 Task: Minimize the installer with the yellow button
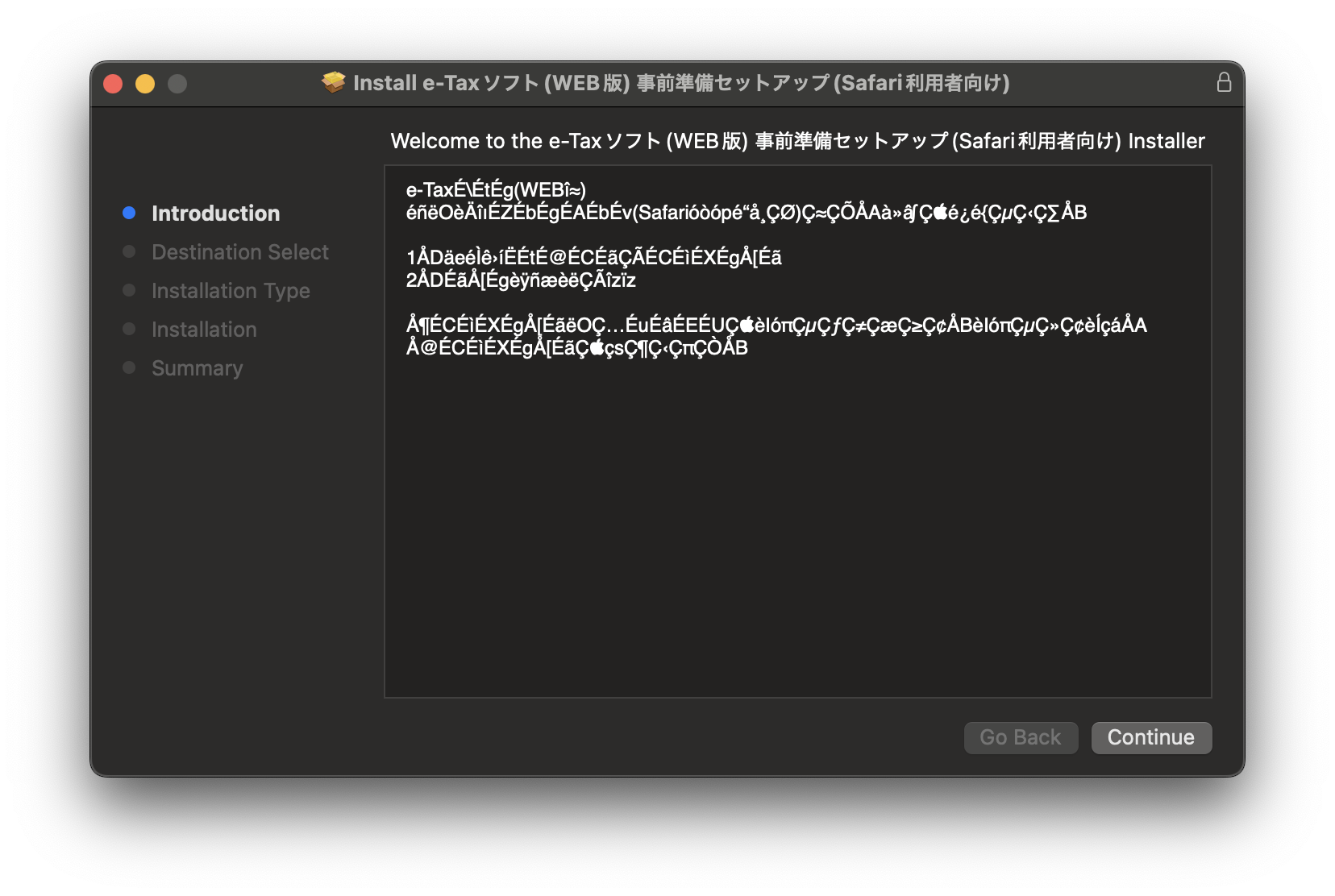[145, 84]
